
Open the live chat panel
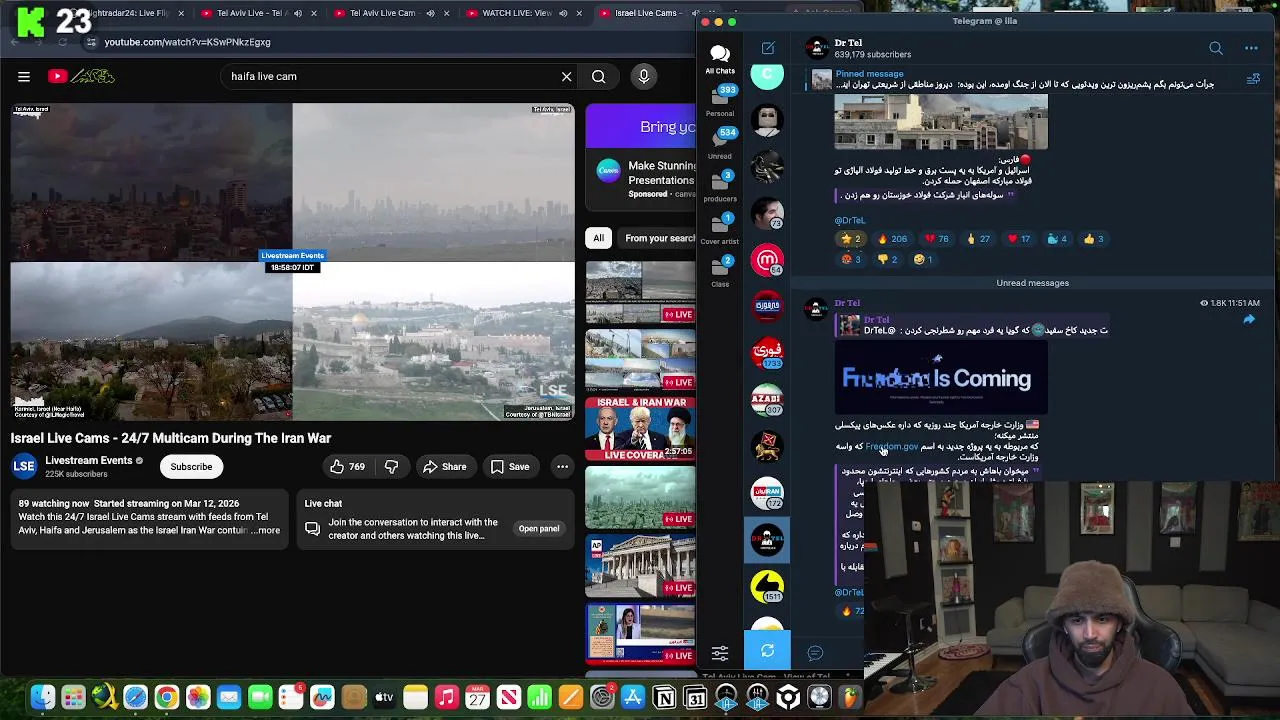[x=538, y=528]
